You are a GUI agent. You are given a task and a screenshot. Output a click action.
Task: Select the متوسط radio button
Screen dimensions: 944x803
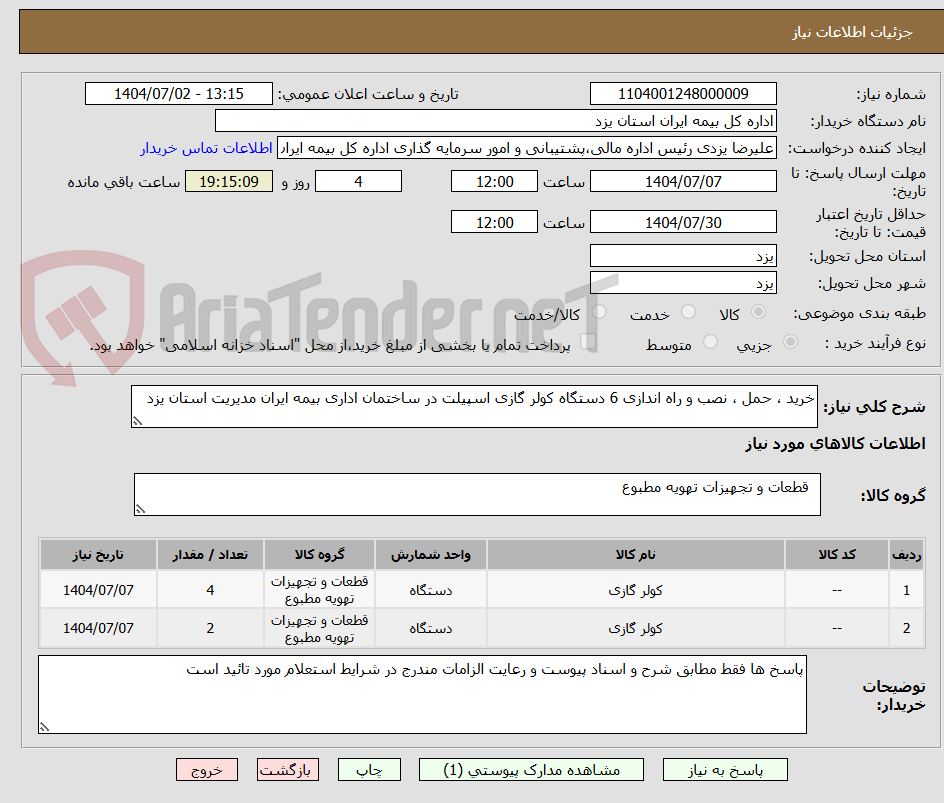pos(711,341)
